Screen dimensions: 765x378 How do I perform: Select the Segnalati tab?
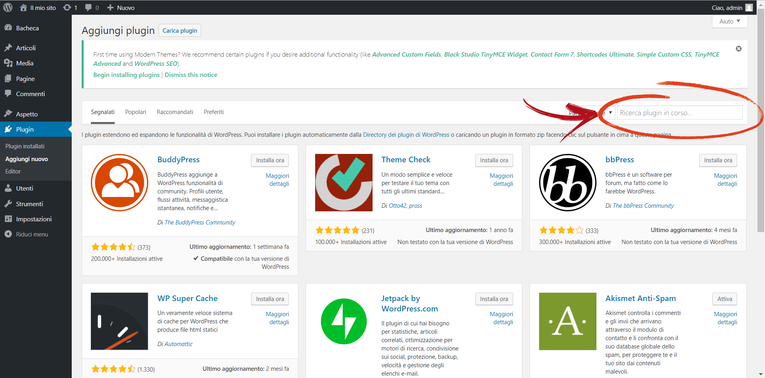[102, 112]
